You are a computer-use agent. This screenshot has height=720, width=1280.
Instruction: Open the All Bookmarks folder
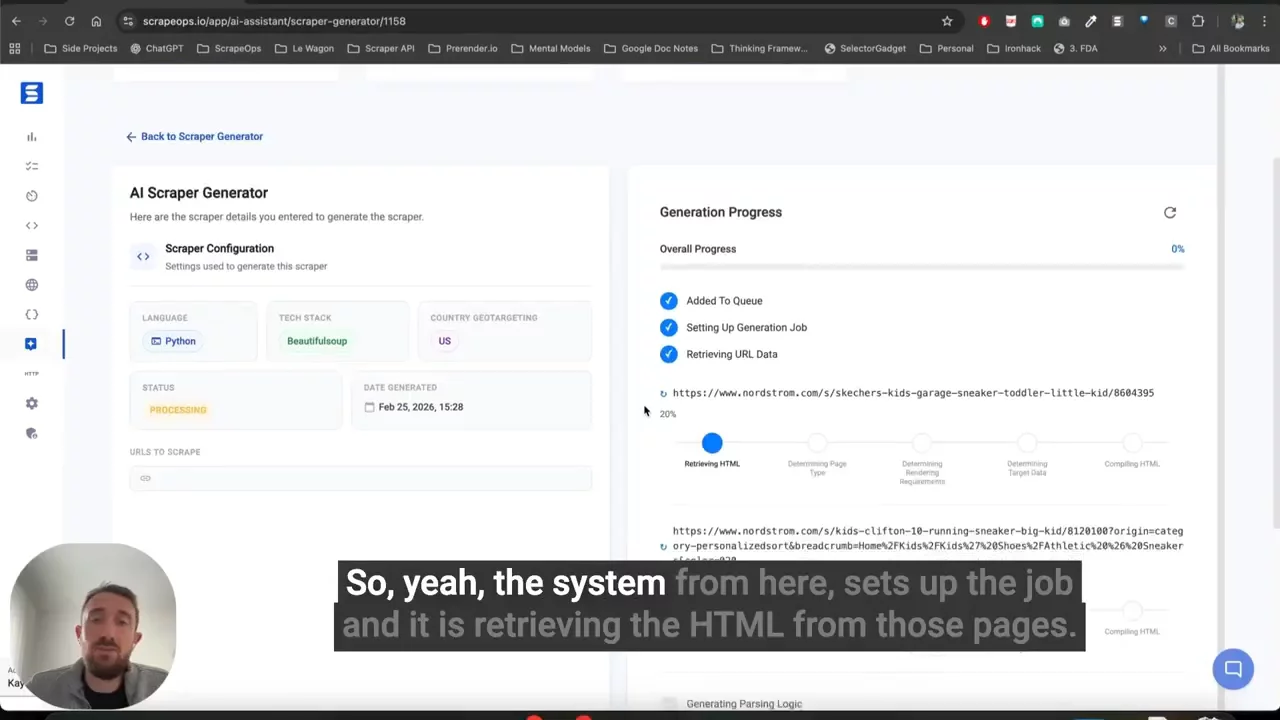[x=1230, y=48]
